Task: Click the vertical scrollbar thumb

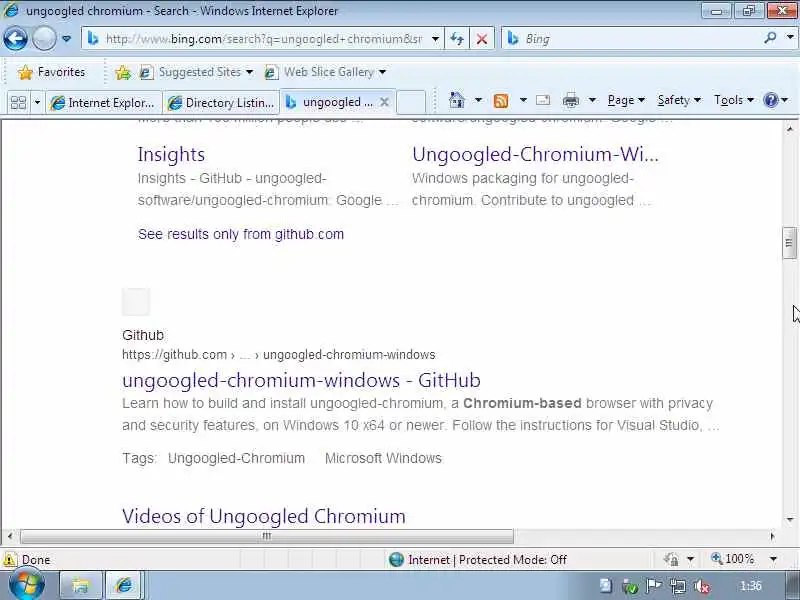Action: click(x=789, y=243)
